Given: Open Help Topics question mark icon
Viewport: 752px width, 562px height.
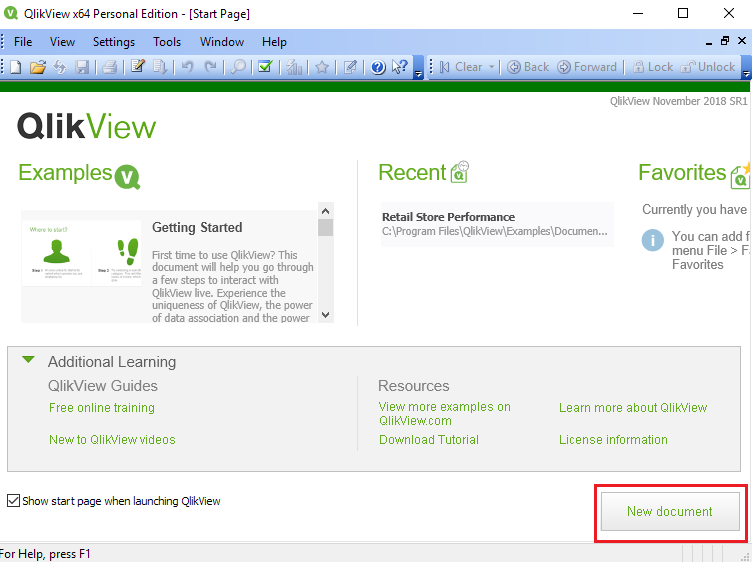Looking at the screenshot, I should (x=378, y=67).
